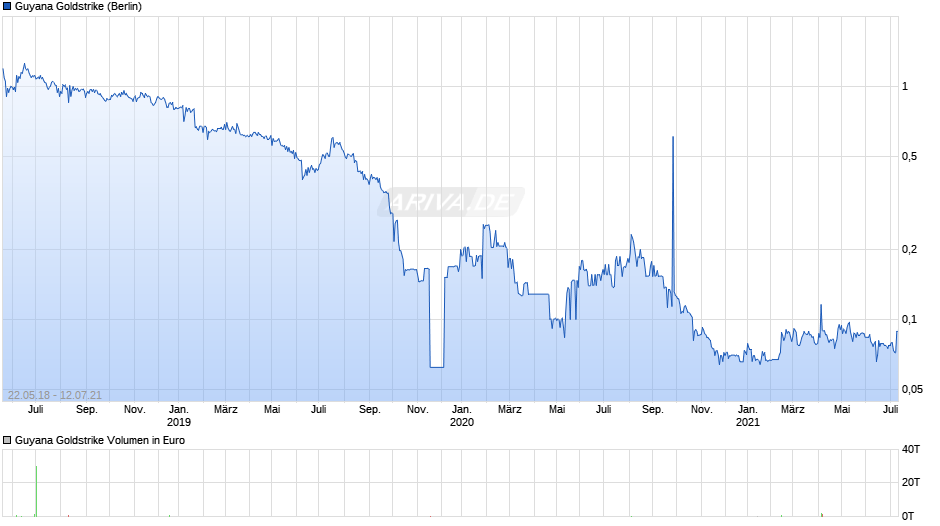Click the price axis label '0,1'
Viewport: 940px width, 526px height.
click(x=909, y=320)
